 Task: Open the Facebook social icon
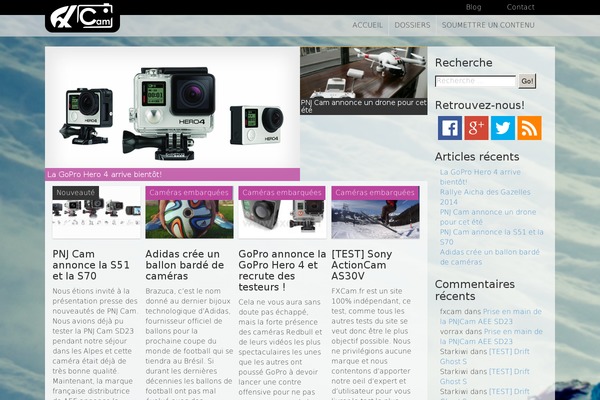pos(450,128)
